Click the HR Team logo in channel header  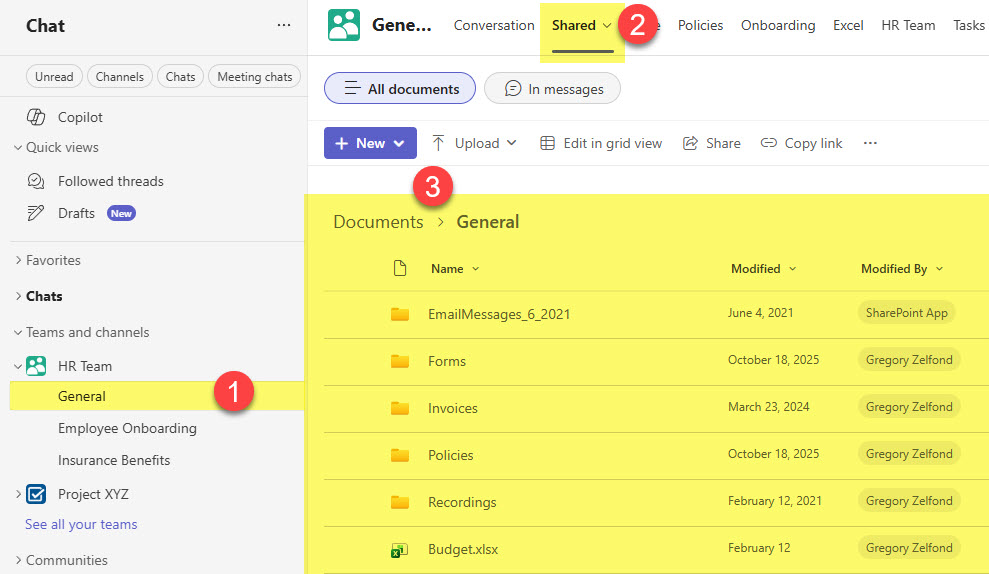(344, 25)
